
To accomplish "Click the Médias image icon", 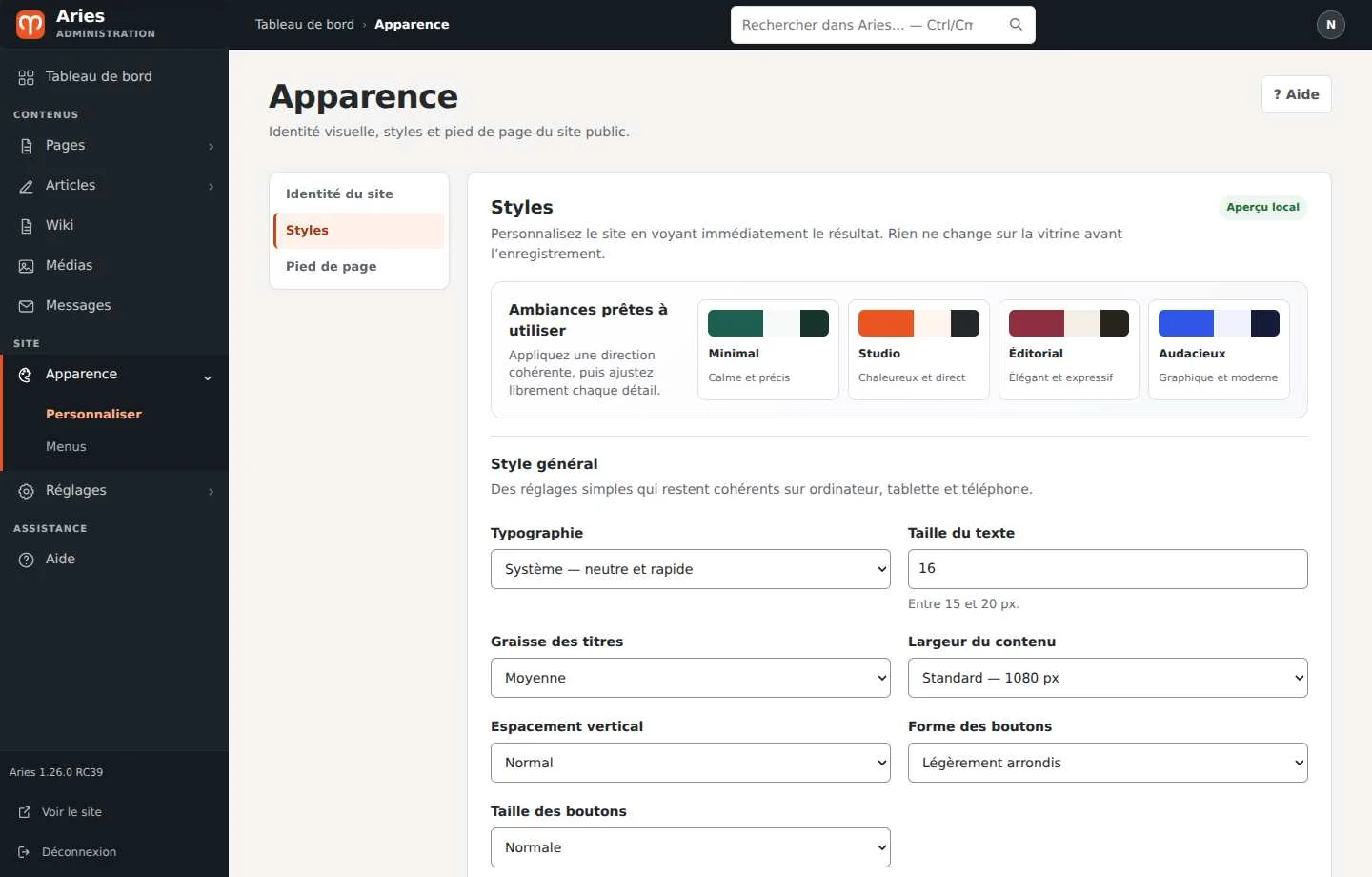I will coord(26,266).
